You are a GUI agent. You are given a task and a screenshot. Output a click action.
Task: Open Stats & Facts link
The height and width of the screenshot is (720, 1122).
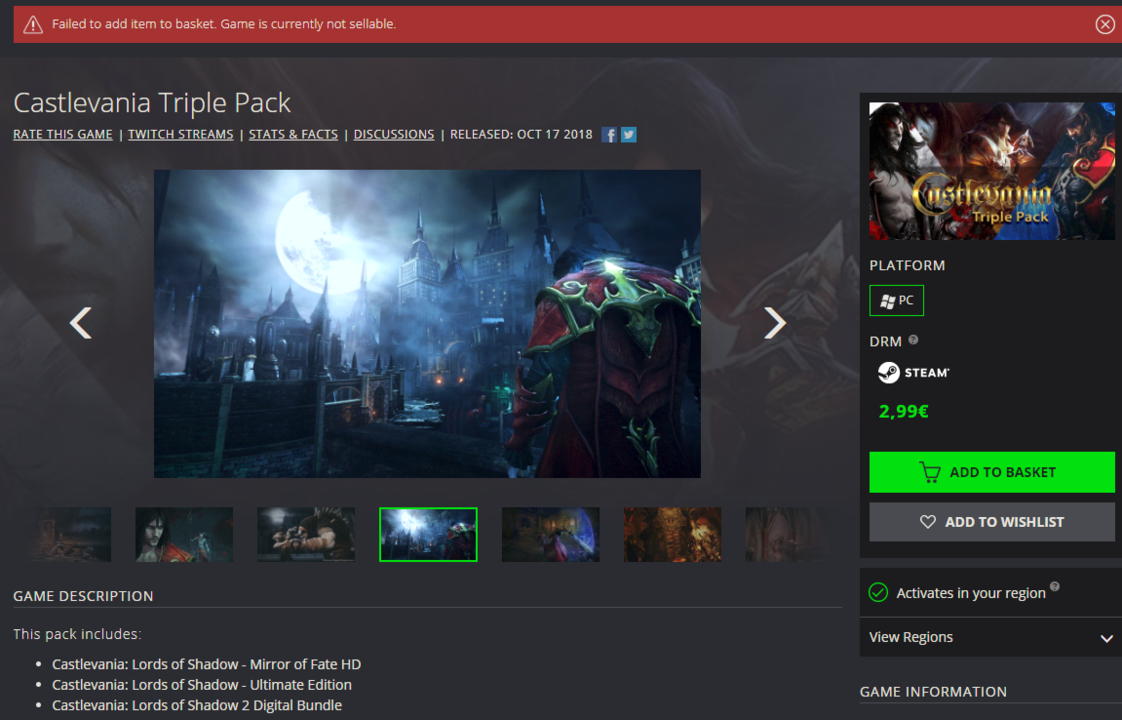[x=293, y=135]
